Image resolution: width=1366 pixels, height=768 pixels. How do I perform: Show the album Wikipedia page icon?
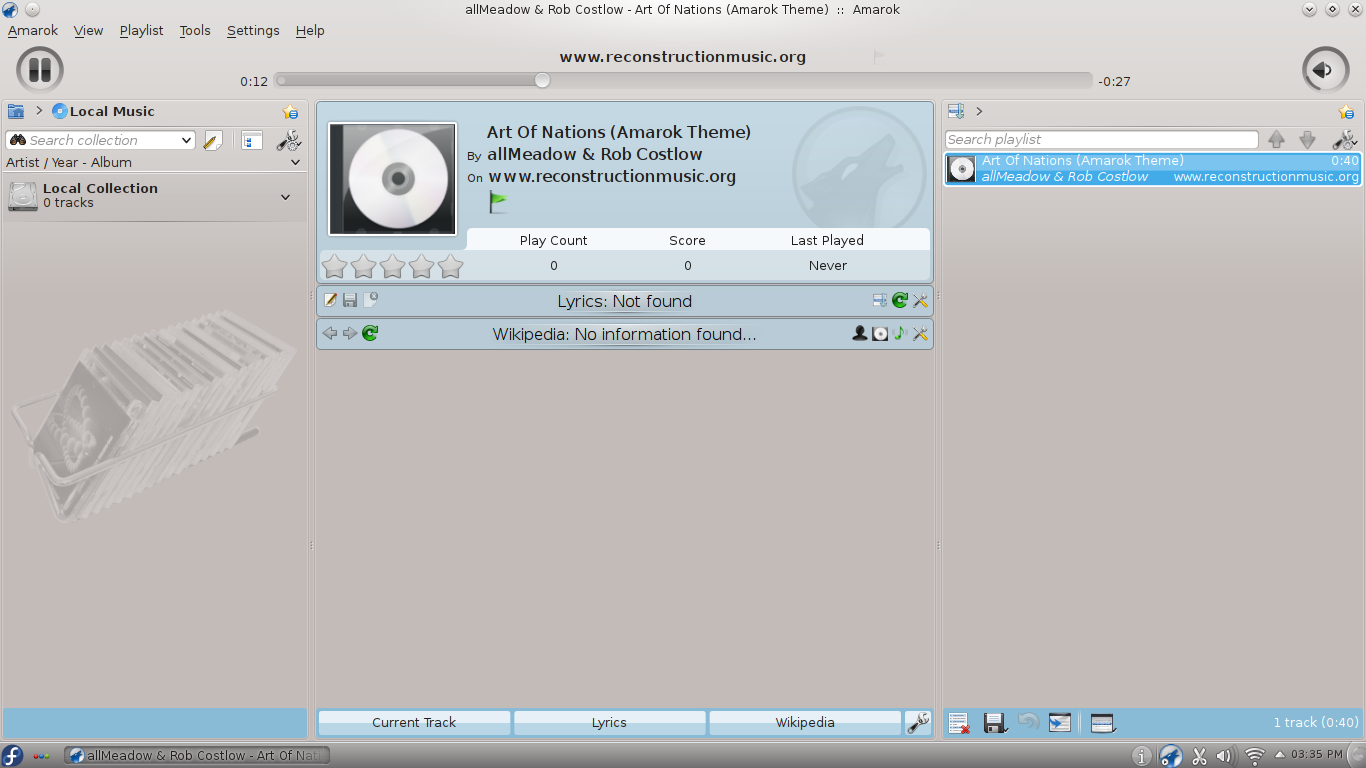click(x=880, y=333)
